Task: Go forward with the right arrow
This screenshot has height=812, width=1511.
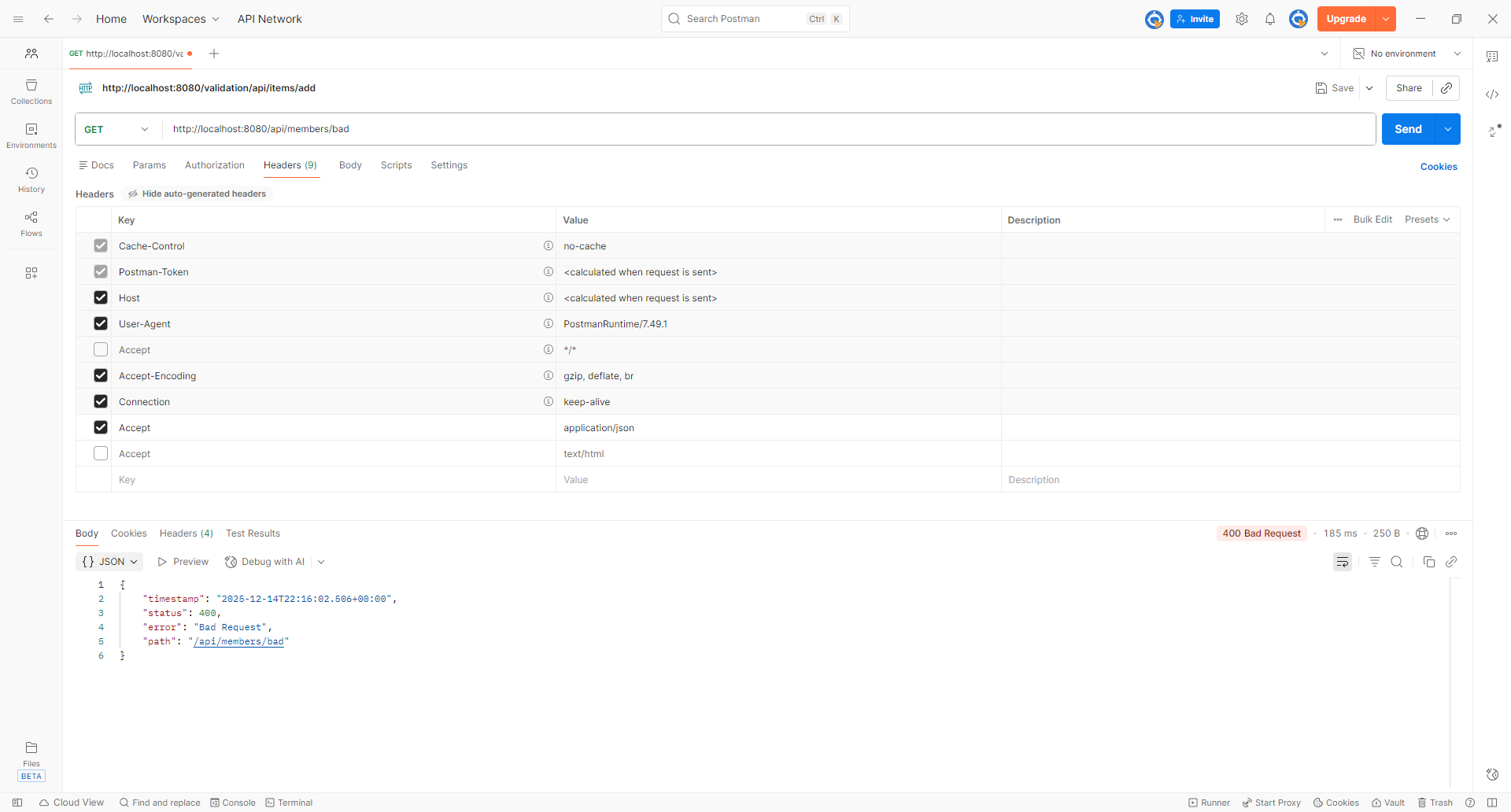Action: 77,19
